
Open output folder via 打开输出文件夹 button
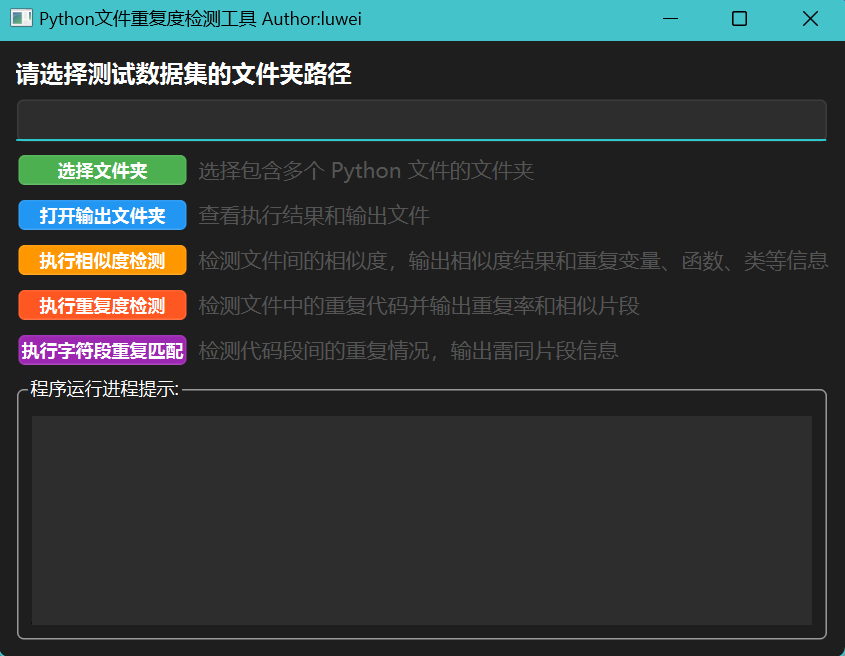pos(102,216)
